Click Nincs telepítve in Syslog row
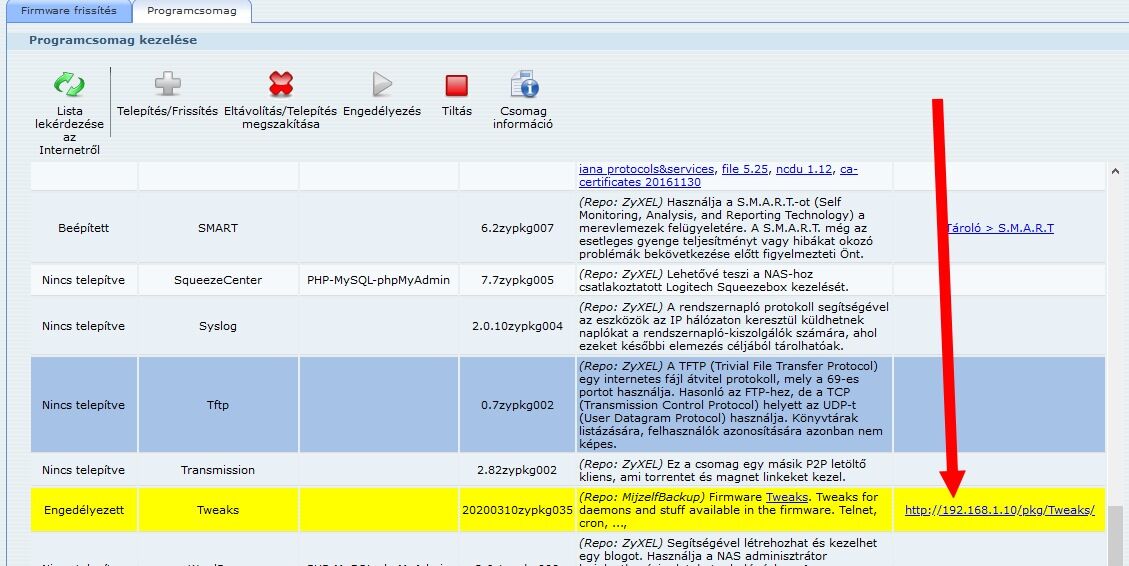This screenshot has height=566, width=1129. [x=84, y=325]
